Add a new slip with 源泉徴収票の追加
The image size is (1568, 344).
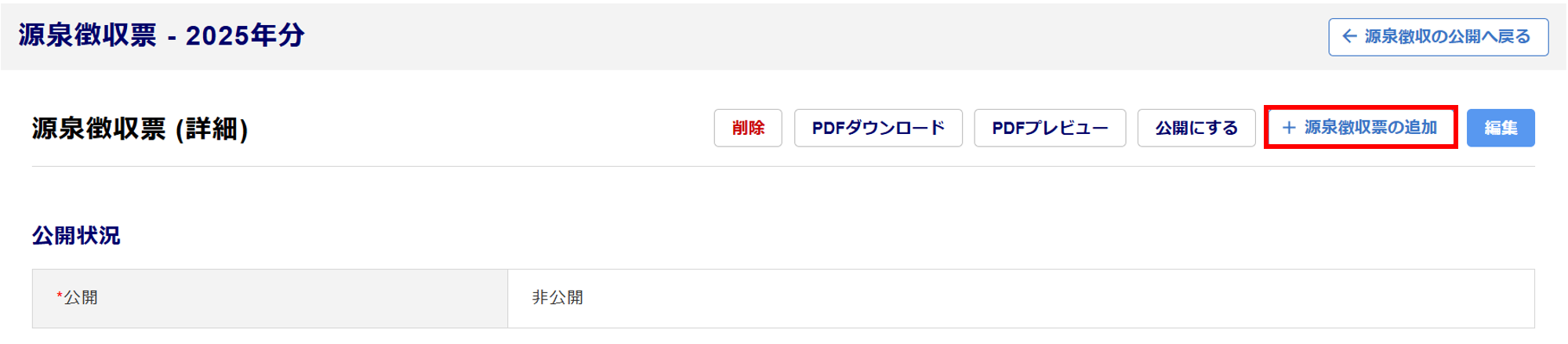[1369, 128]
